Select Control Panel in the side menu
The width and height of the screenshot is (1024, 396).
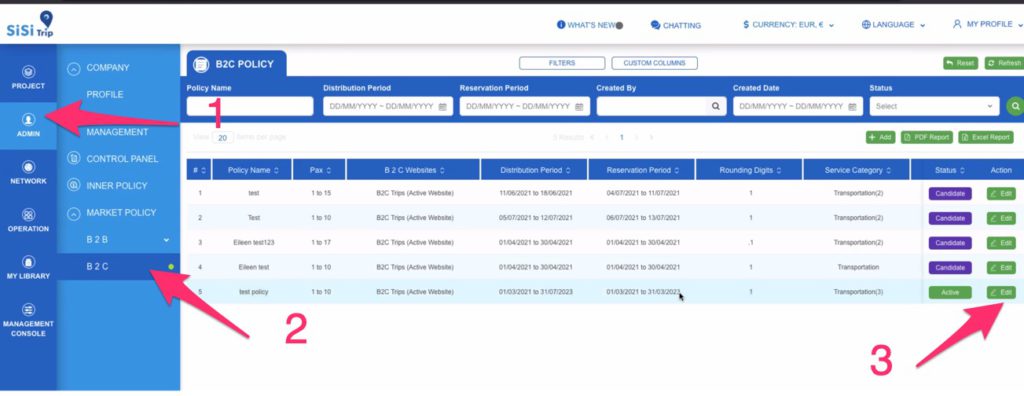[x=122, y=159]
